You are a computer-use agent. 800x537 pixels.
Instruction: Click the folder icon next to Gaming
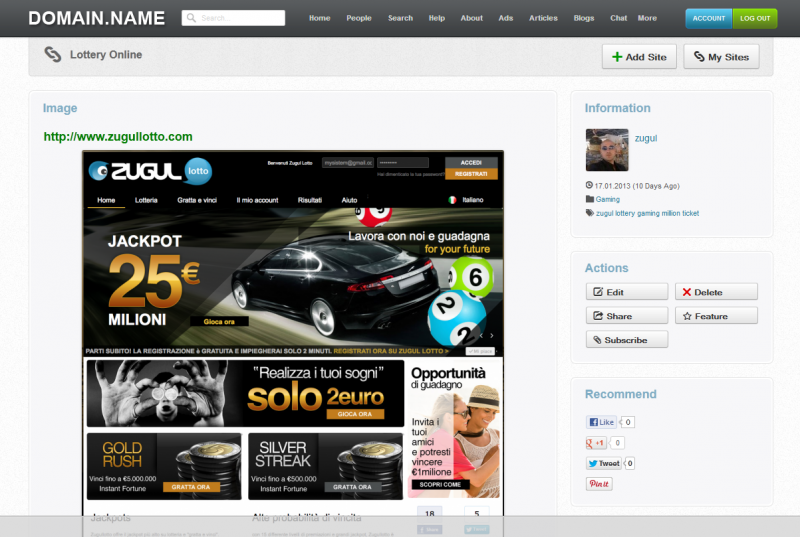click(x=590, y=199)
